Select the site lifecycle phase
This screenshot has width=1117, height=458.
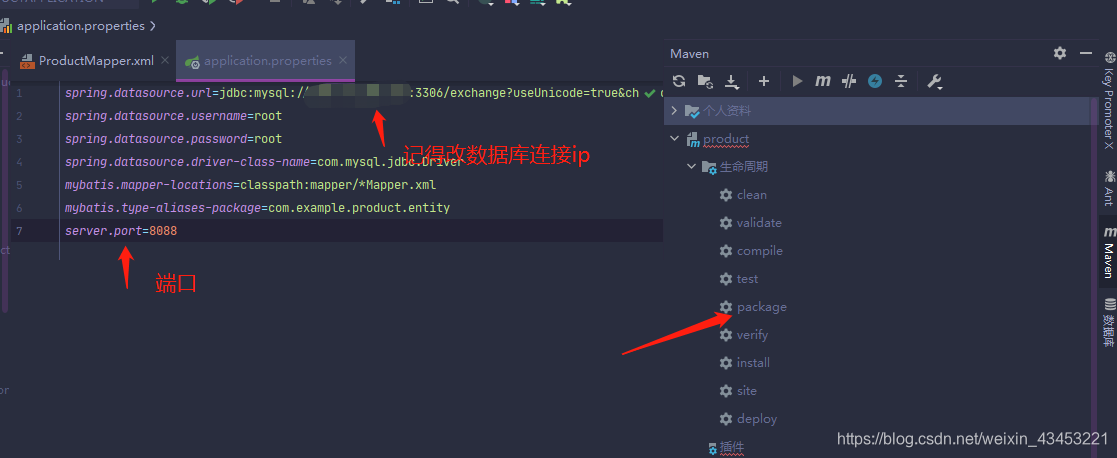[x=747, y=391]
